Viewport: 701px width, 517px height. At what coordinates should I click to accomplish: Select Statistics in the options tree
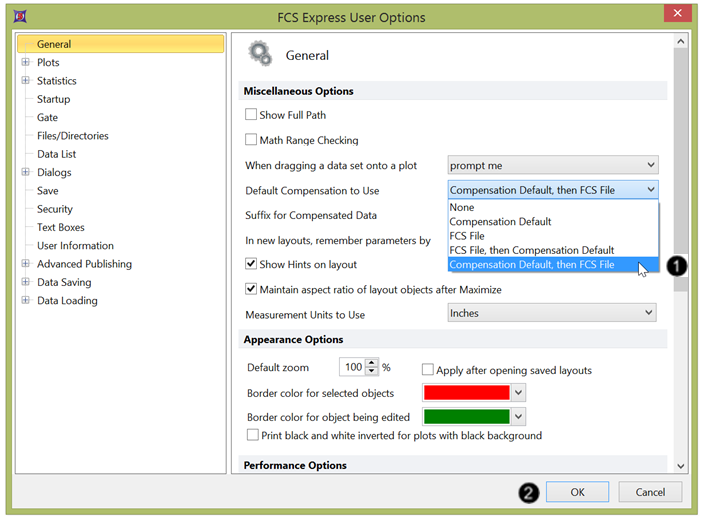(57, 81)
